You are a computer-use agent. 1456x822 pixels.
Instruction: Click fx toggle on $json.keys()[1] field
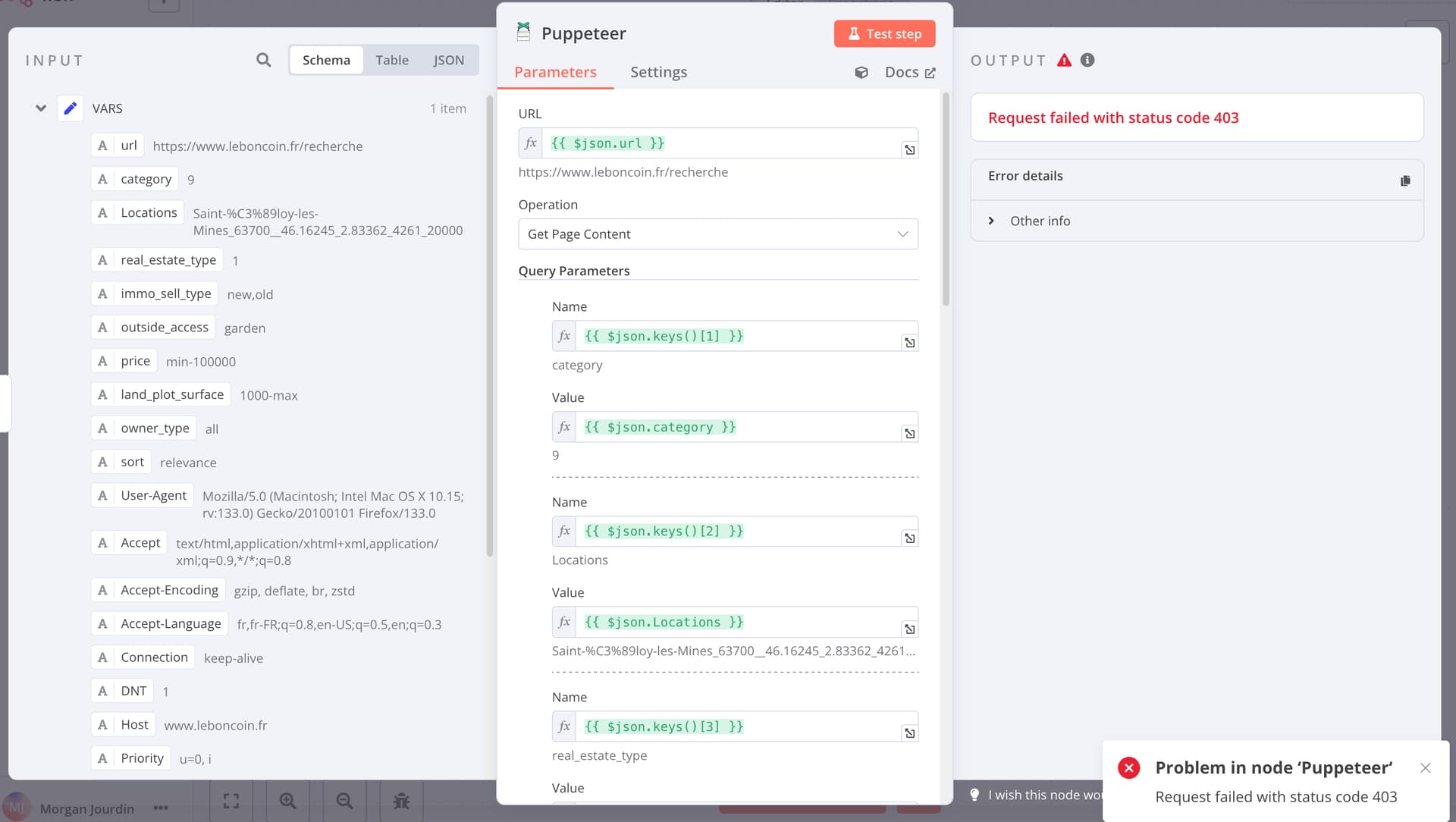tap(563, 336)
